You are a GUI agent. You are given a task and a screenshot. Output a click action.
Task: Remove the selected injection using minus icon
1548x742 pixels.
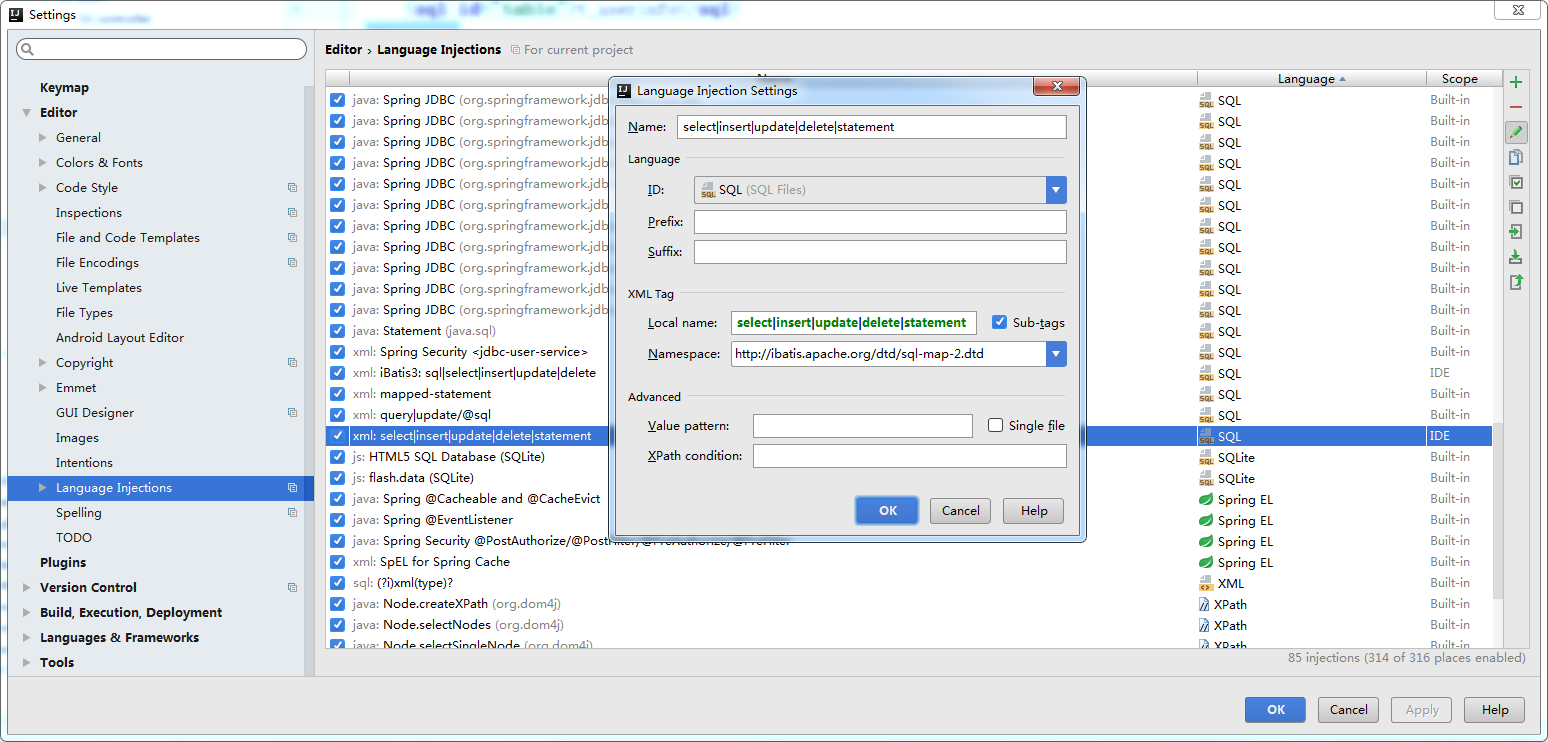1516,107
